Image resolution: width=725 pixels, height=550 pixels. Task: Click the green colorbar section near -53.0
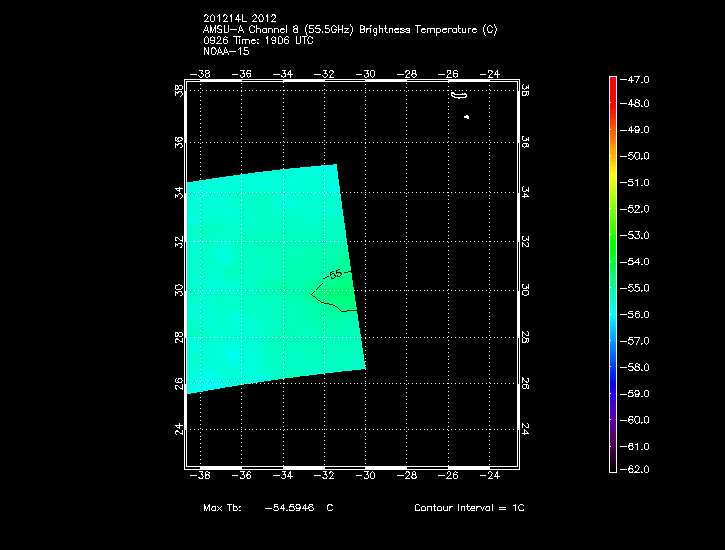point(613,235)
